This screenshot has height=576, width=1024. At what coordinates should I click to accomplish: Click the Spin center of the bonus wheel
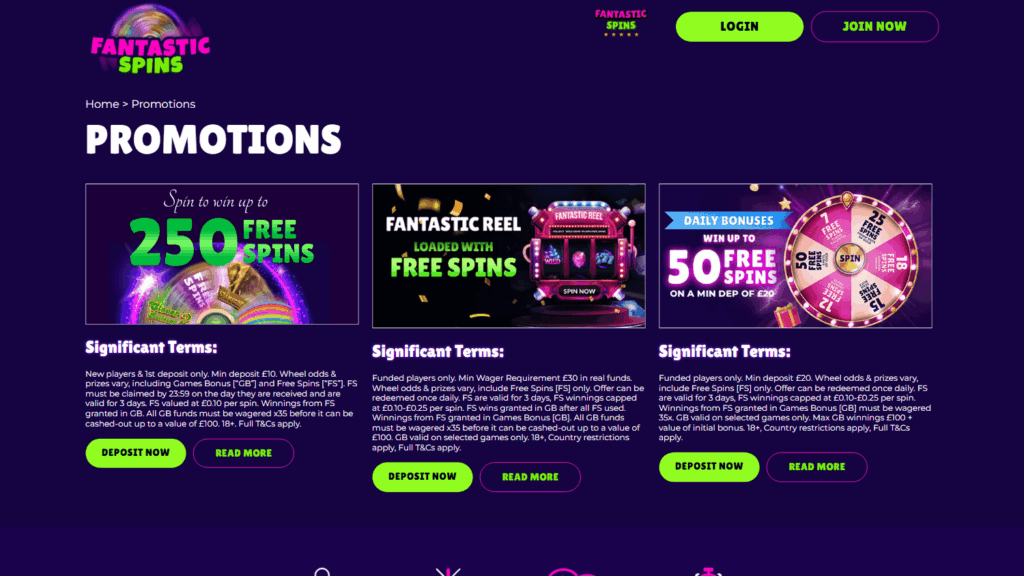tap(850, 258)
